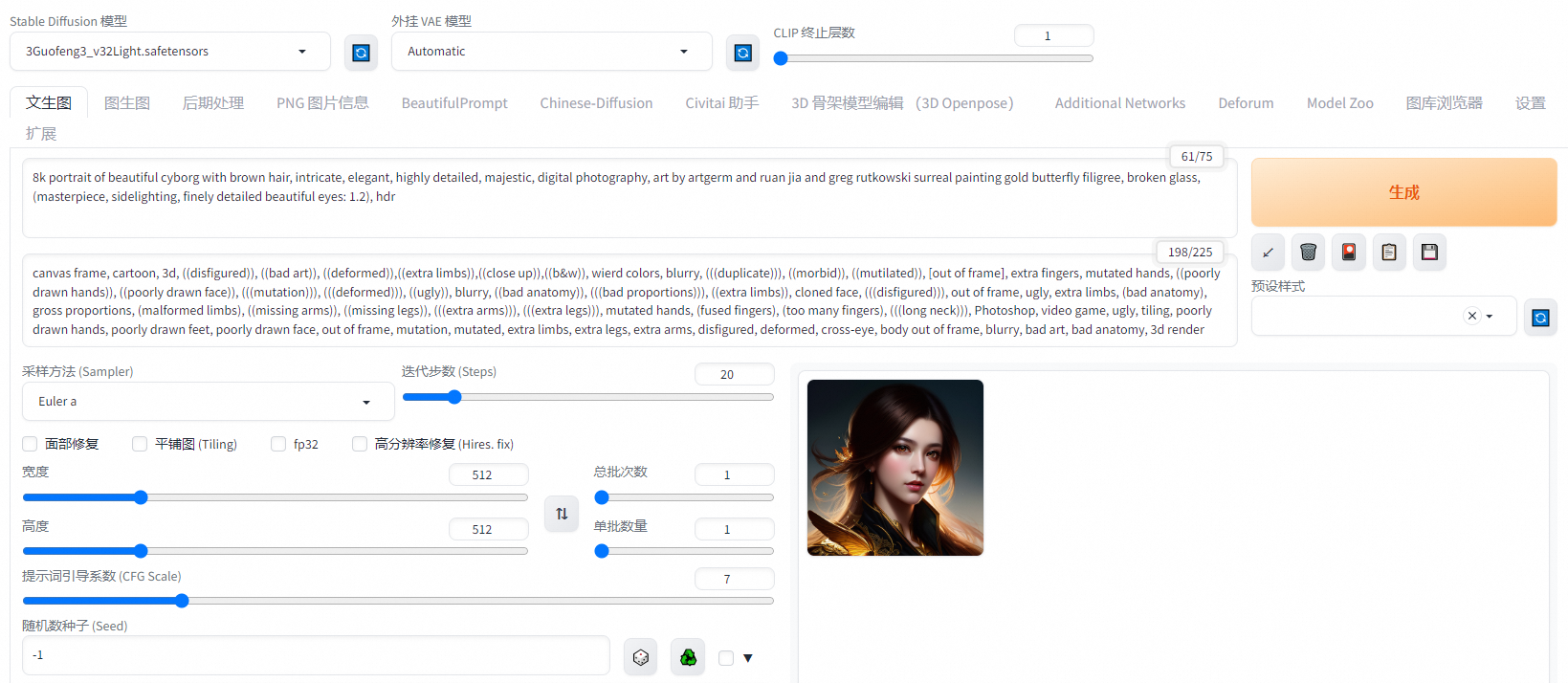Click the batch size value field
Image resolution: width=1568 pixels, height=683 pixels.
pyautogui.click(x=734, y=529)
